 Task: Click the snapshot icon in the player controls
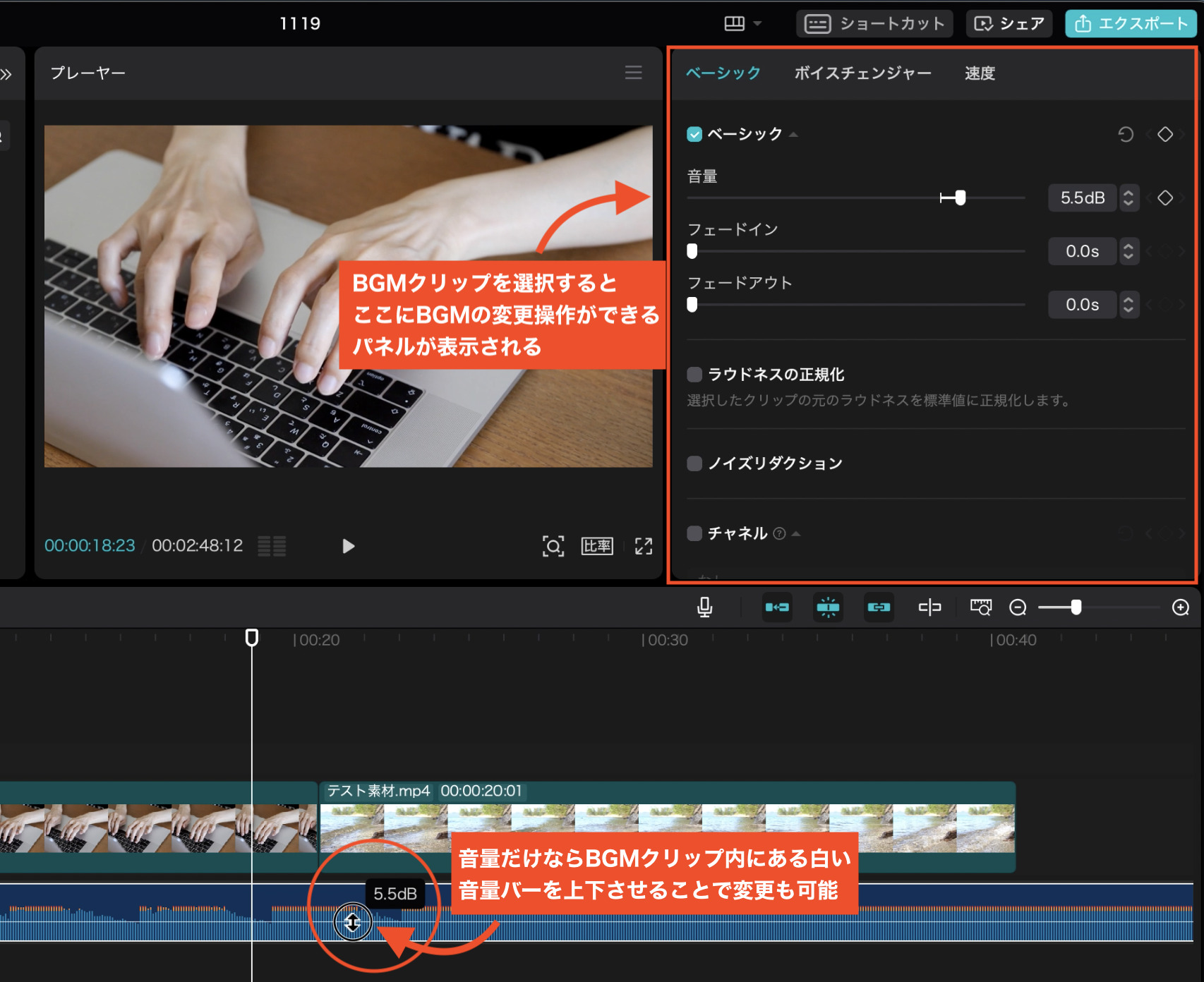click(554, 545)
